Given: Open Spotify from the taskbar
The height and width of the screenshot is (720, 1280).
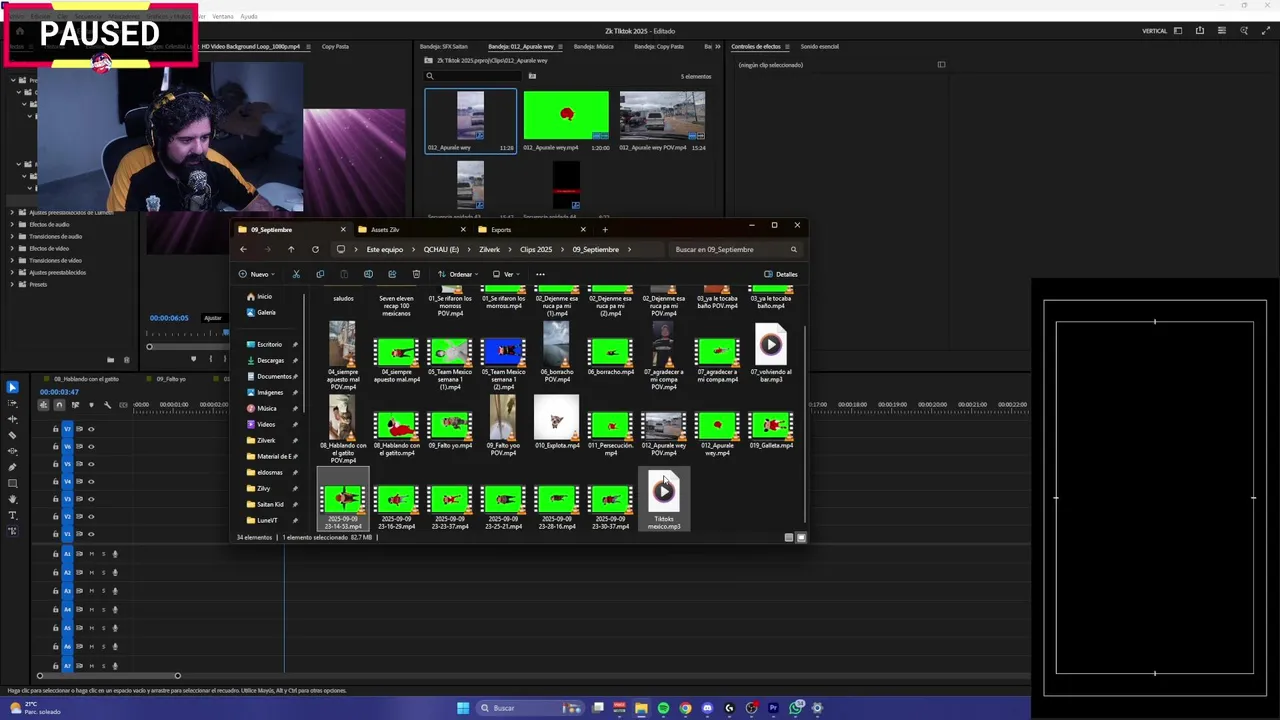Looking at the screenshot, I should click(x=663, y=708).
